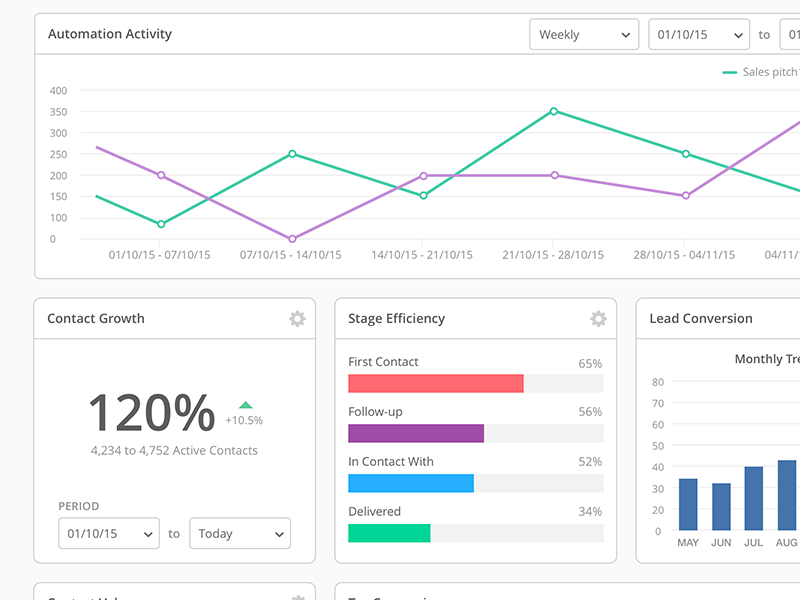Click the Sales pitch legend label
Viewport: 800px width, 600px height.
[x=771, y=72]
